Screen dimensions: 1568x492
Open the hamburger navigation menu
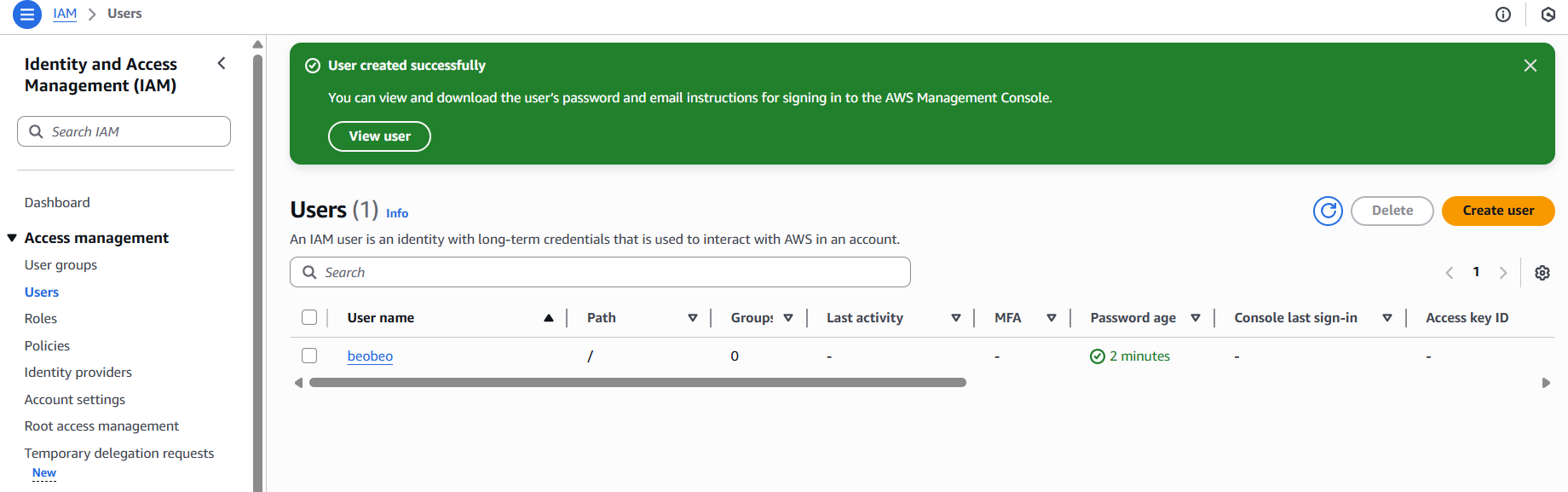point(27,14)
